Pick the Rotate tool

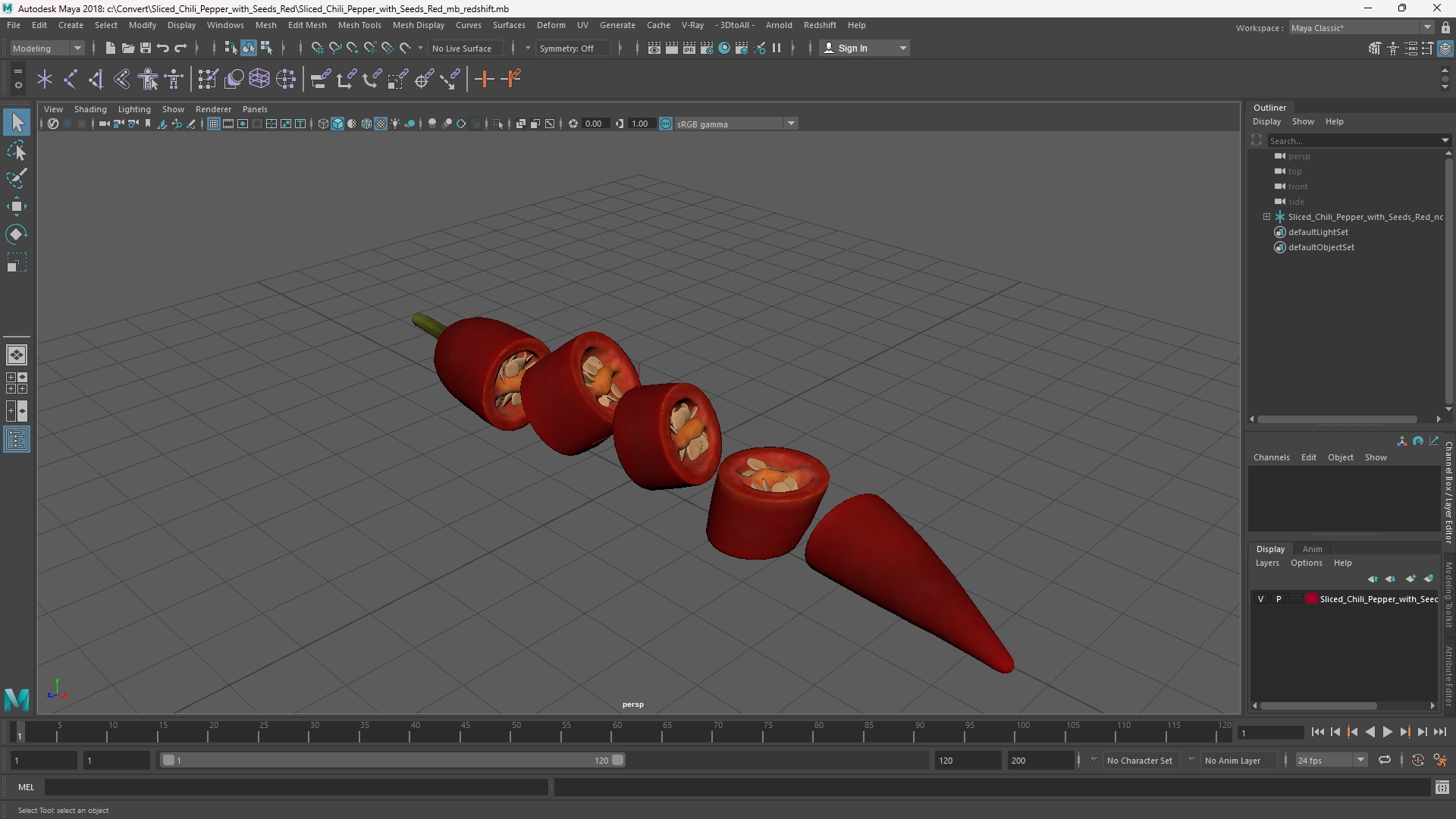tap(17, 234)
